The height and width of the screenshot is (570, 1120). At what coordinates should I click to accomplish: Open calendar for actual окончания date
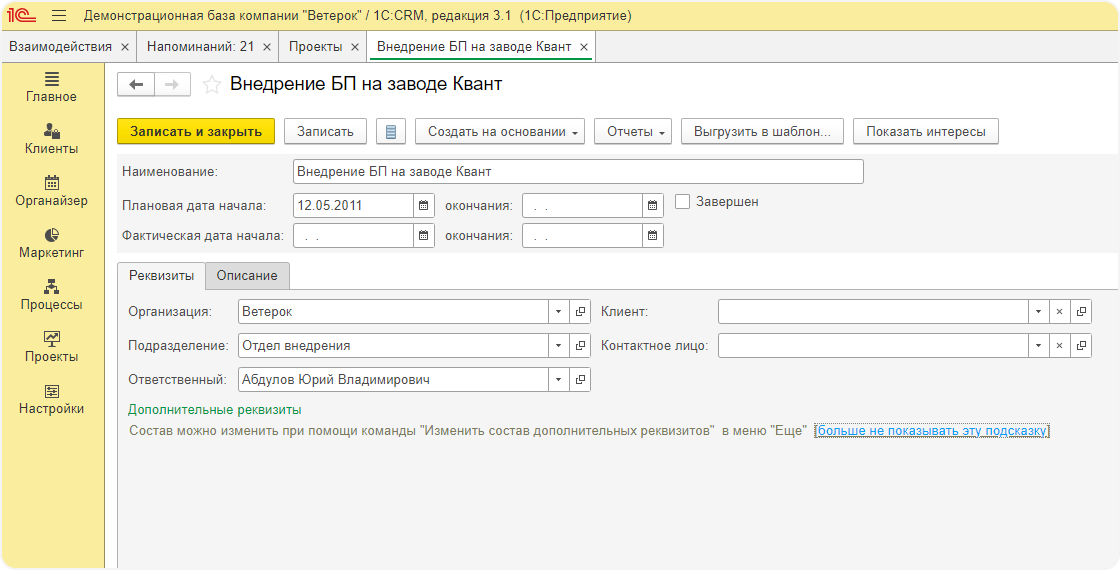652,236
